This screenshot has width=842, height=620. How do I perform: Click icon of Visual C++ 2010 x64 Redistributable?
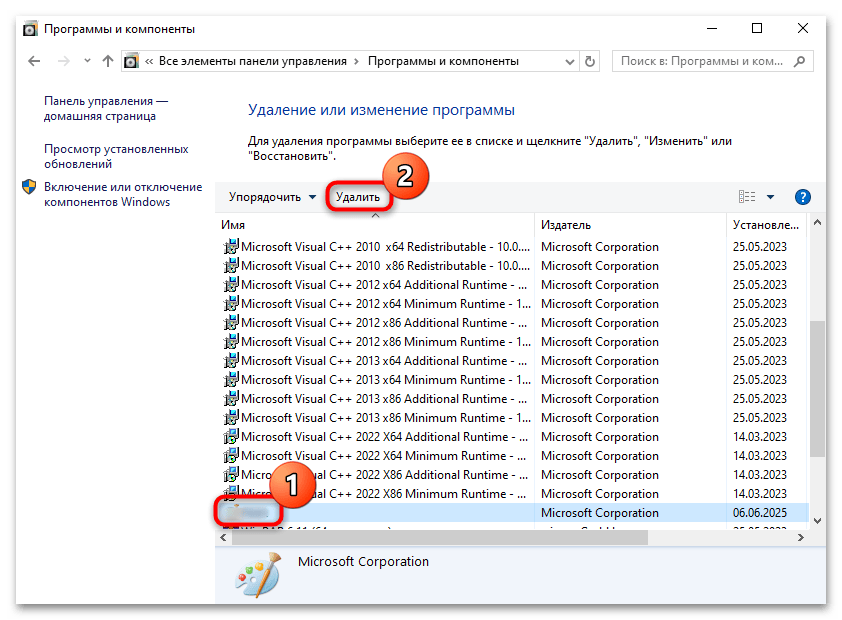pyautogui.click(x=231, y=247)
